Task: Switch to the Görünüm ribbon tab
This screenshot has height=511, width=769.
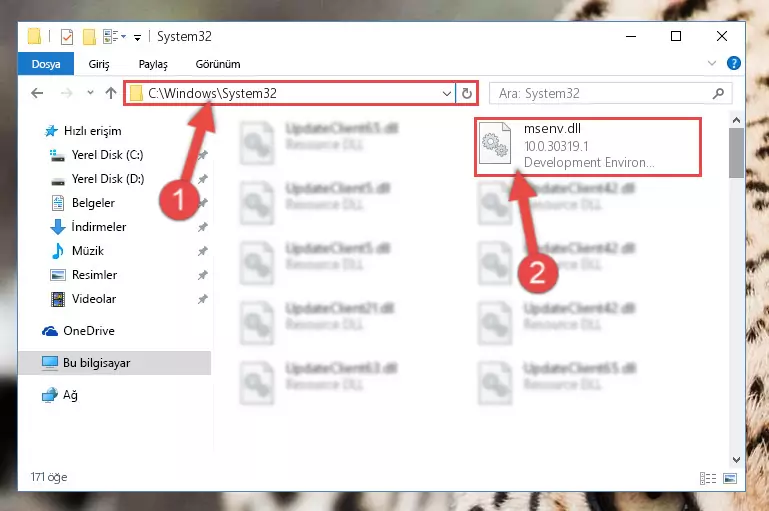Action: pyautogui.click(x=218, y=64)
